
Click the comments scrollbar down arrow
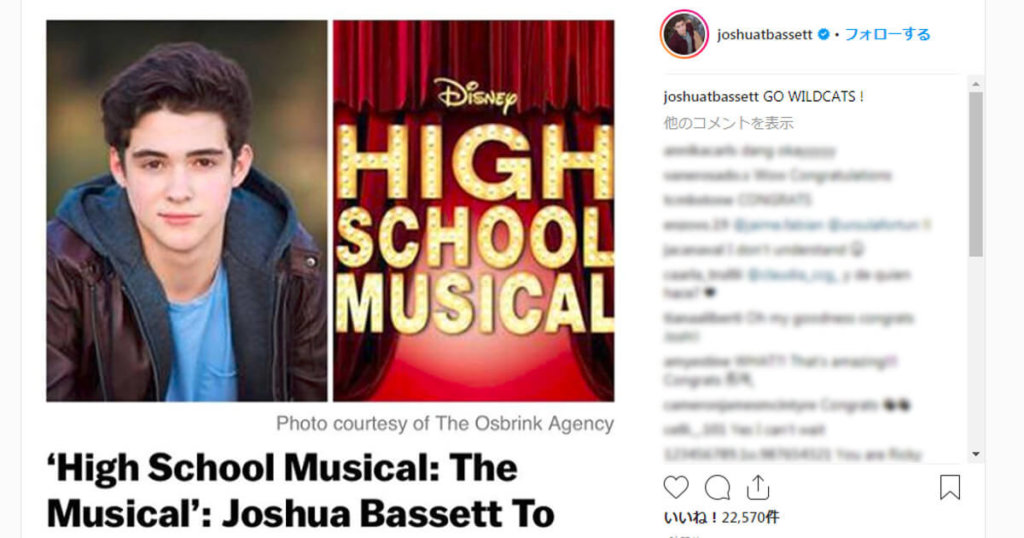pos(976,454)
